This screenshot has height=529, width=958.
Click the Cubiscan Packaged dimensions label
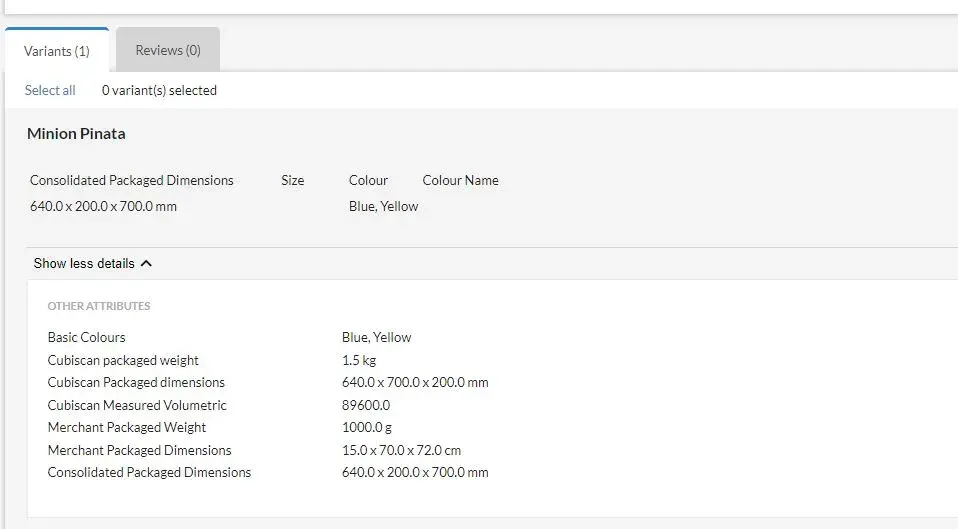coord(136,382)
